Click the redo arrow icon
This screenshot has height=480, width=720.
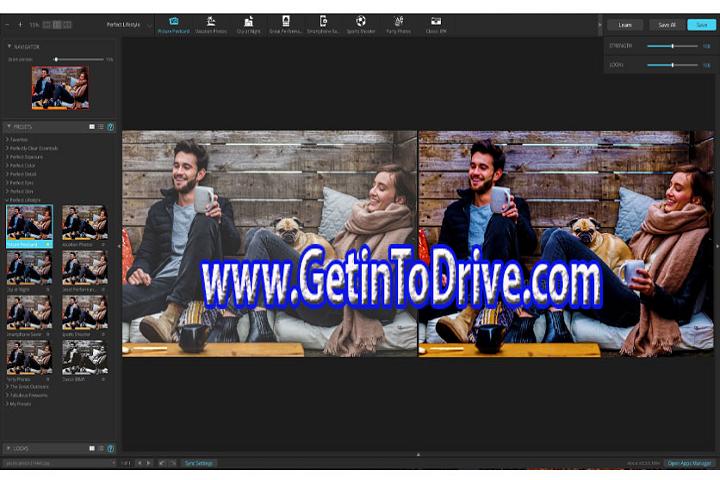pos(173,463)
